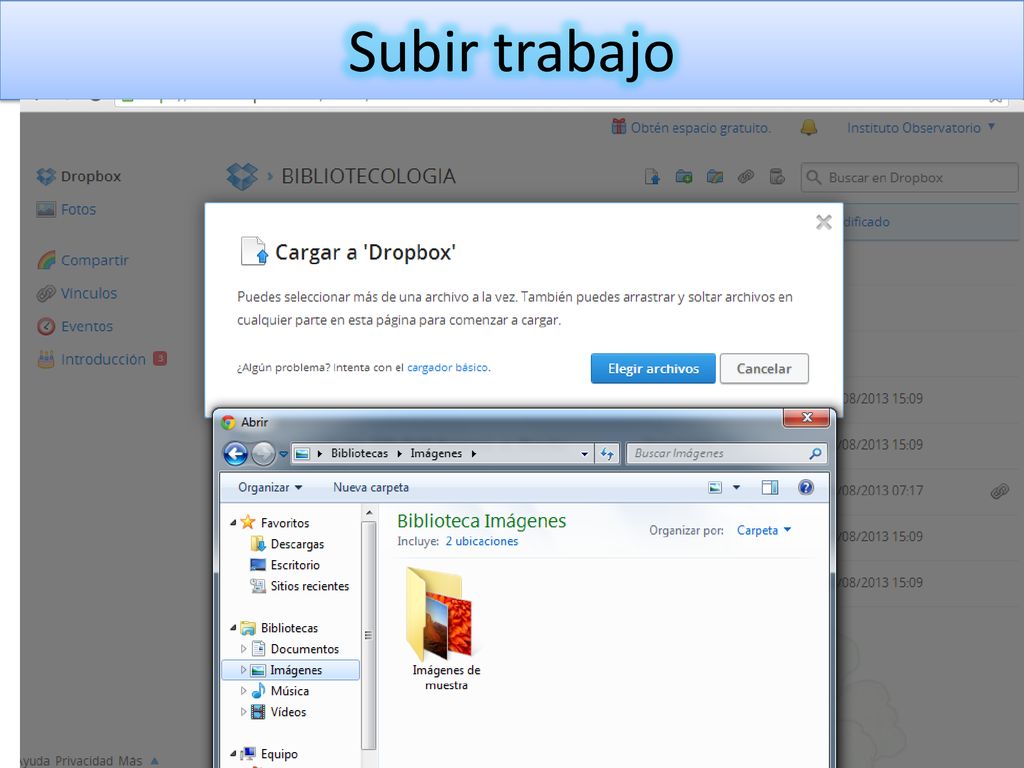This screenshot has width=1024, height=768.
Task: Select the Imágenes de muestra folder
Action: (446, 628)
